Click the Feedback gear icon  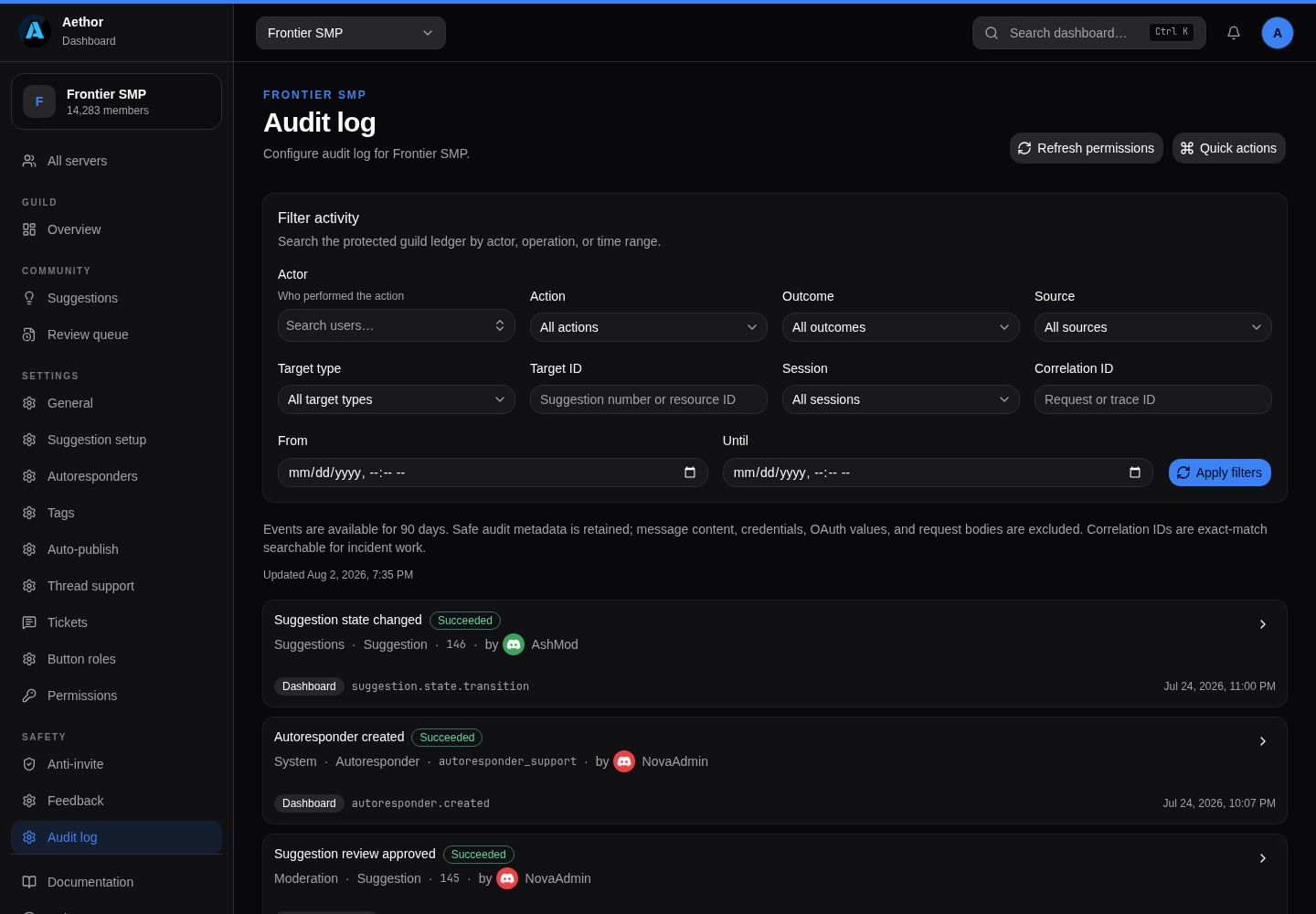point(29,801)
